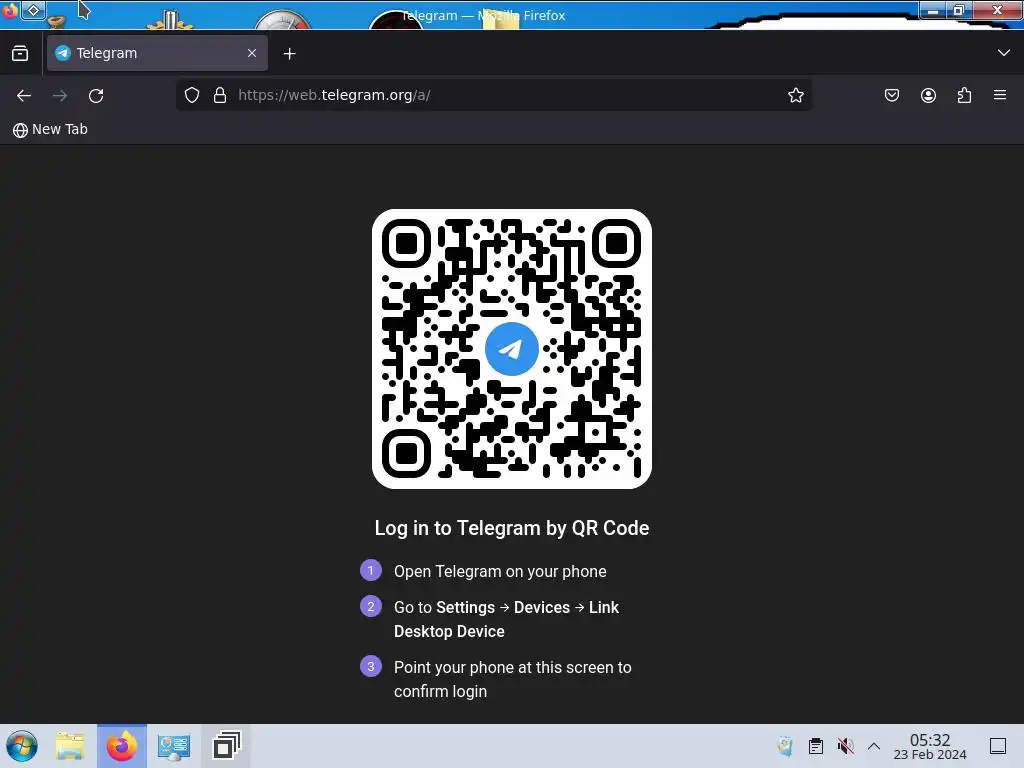Image resolution: width=1024 pixels, height=768 pixels.
Task: Click the system tray notepad icon
Action: [x=785, y=746]
